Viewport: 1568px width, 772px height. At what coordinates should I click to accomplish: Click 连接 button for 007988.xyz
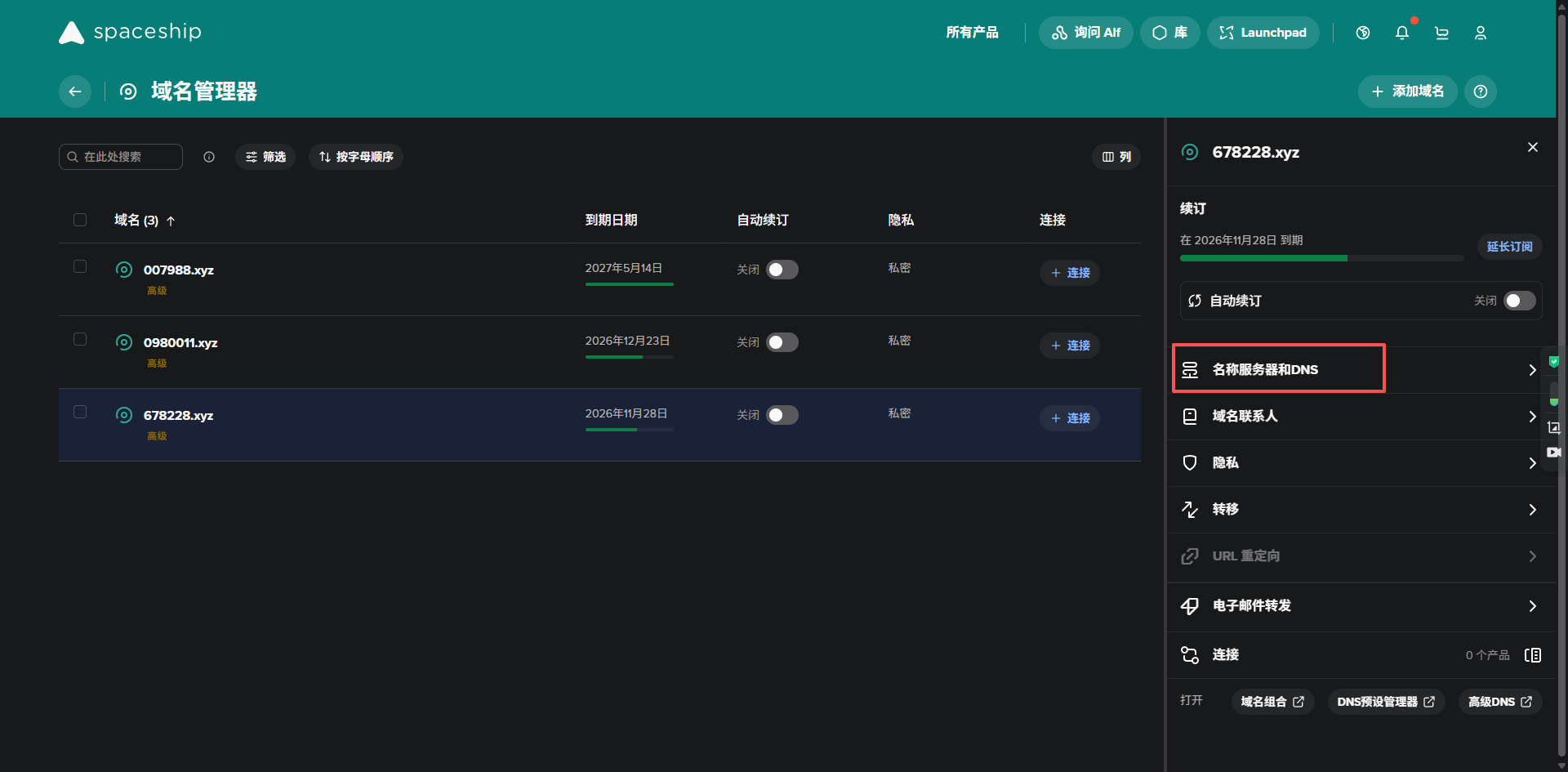pyautogui.click(x=1070, y=273)
